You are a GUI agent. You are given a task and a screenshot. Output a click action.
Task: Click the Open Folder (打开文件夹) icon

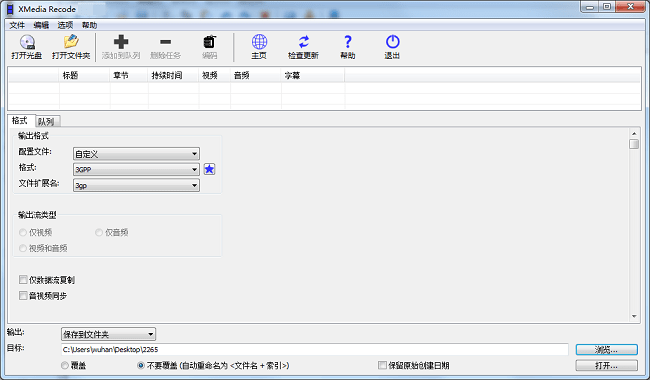pos(71,42)
